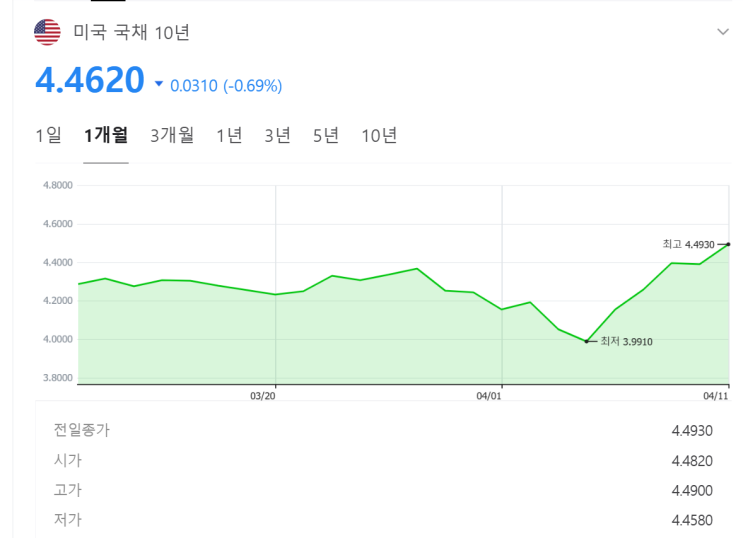Screen dimensions: 743x538
Task: Click the change value 0.0310 (-0.69%)
Action: click(226, 86)
